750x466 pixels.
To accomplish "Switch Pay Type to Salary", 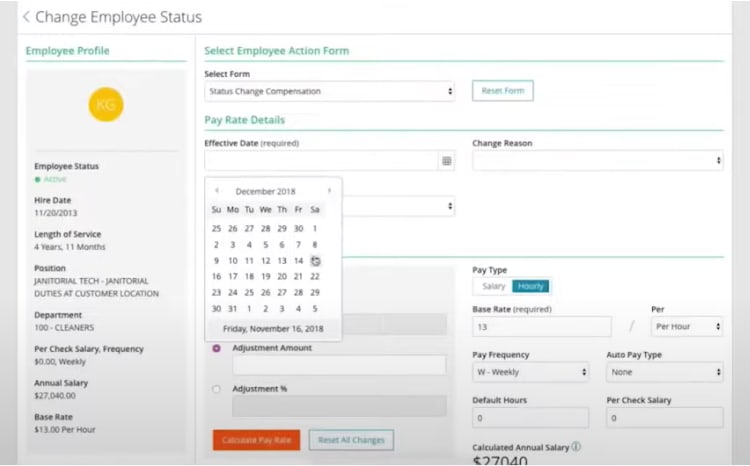I will click(x=494, y=286).
